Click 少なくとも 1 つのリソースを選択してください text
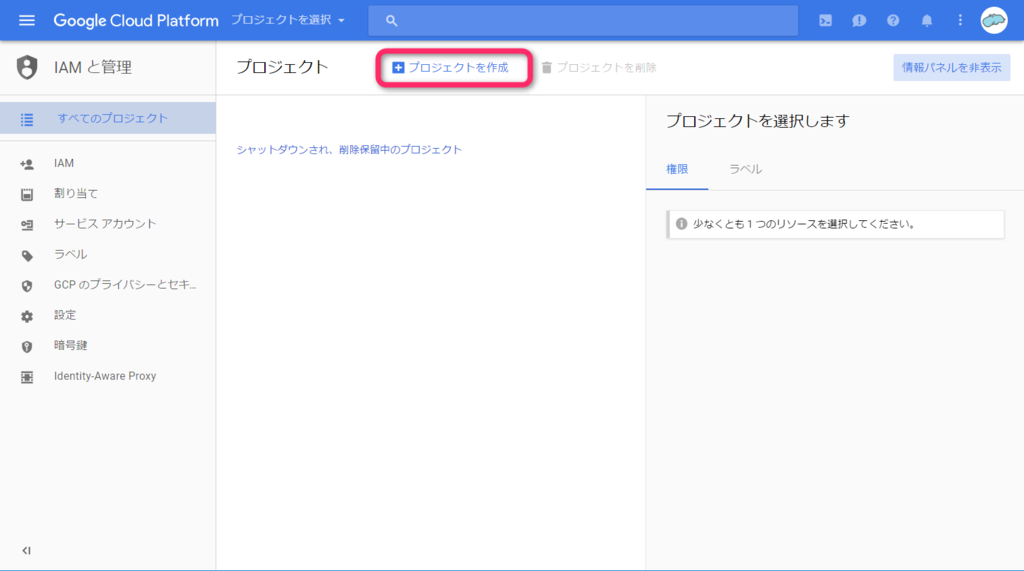 click(804, 224)
